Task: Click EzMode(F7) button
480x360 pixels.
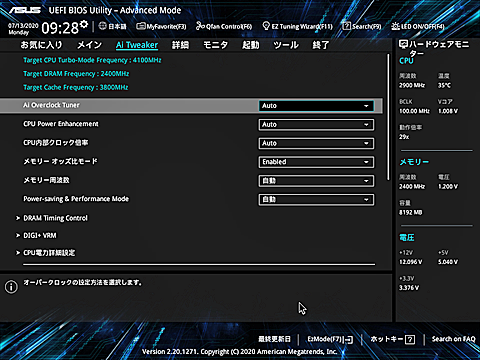Action: [x=330, y=339]
